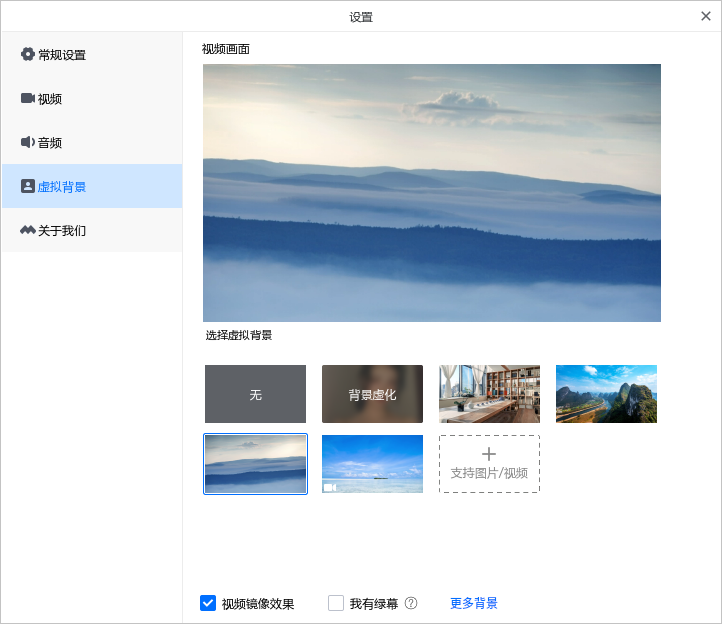Open 关于我们 about us tab

click(92, 230)
